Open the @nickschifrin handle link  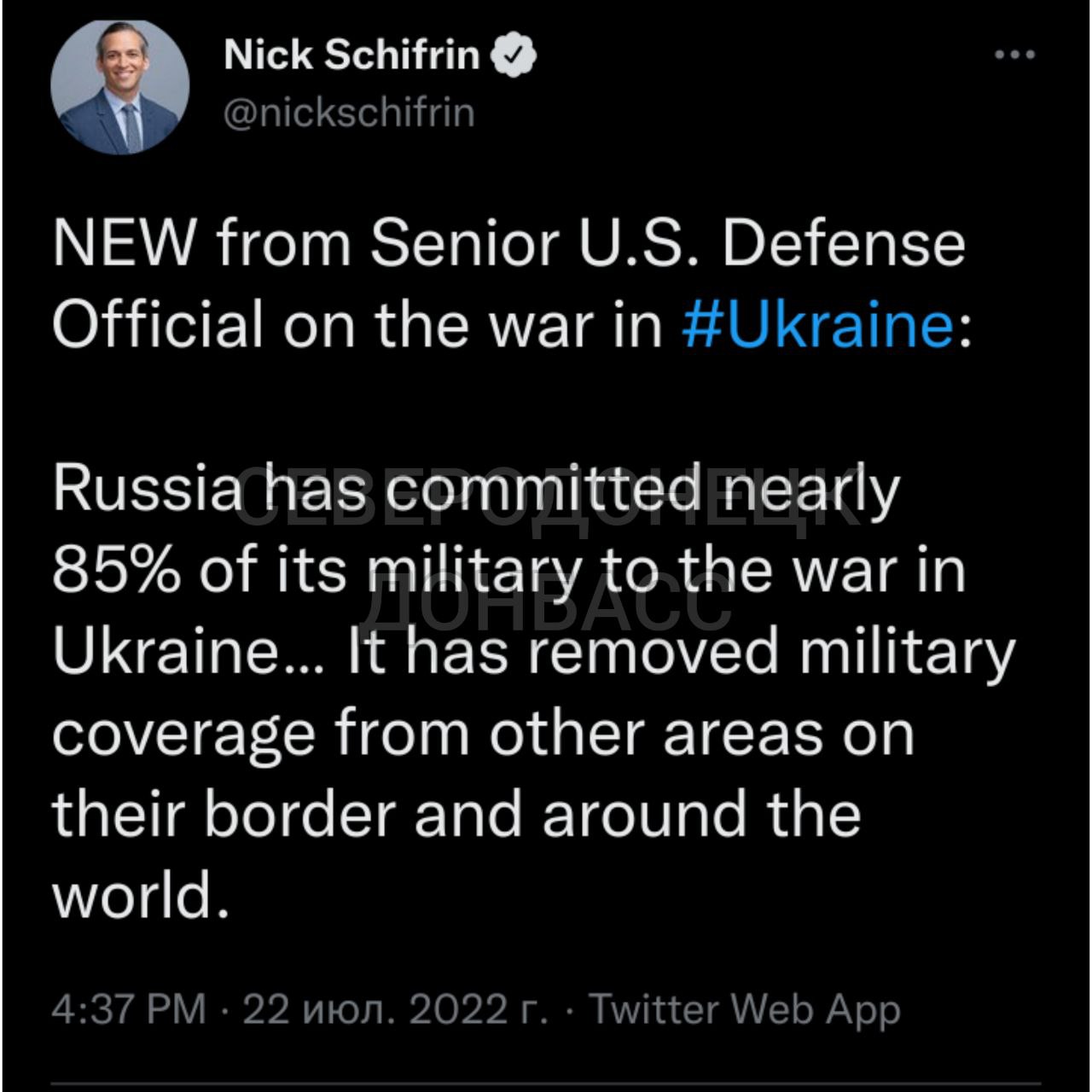click(x=349, y=113)
